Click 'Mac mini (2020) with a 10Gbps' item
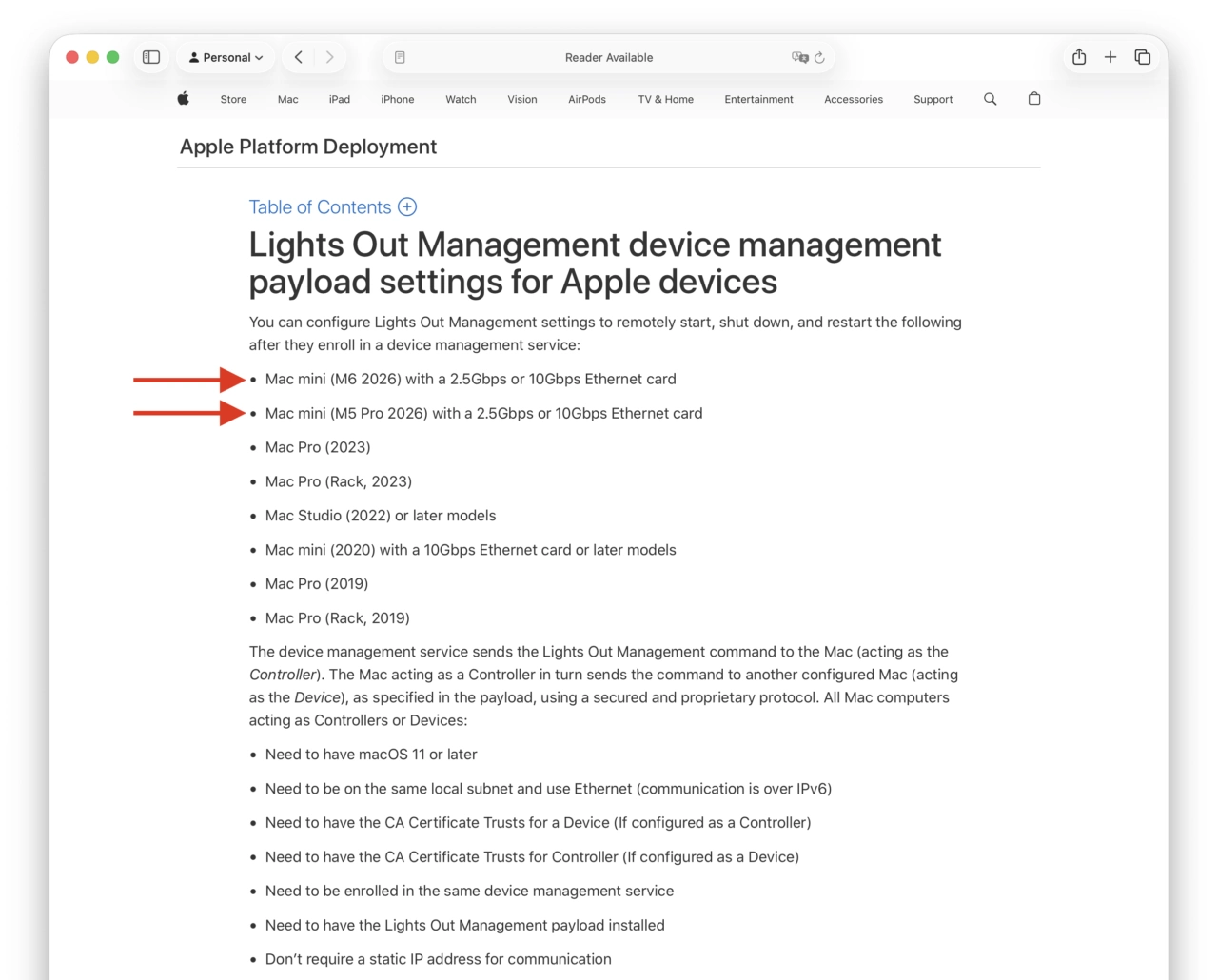The height and width of the screenshot is (980, 1218). tap(471, 550)
